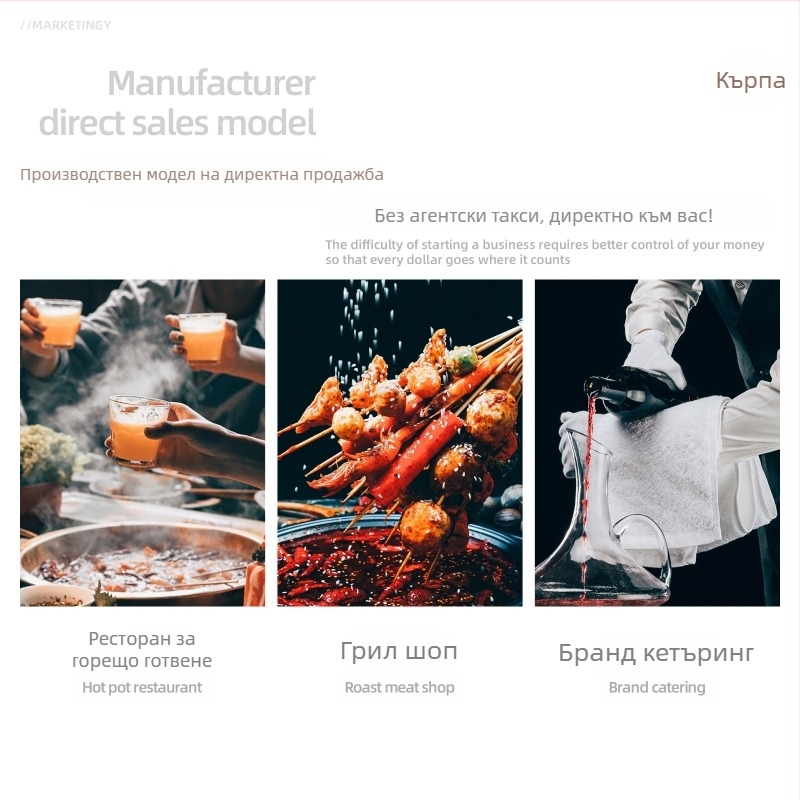
Task: Select the wine pouring waiter photo
Action: [x=657, y=442]
